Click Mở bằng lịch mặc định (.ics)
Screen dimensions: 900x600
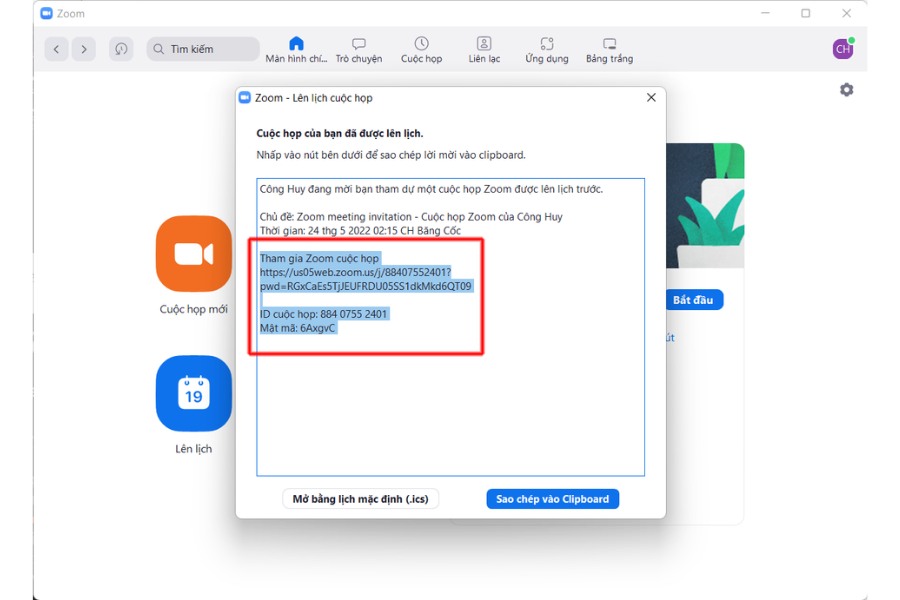click(360, 499)
